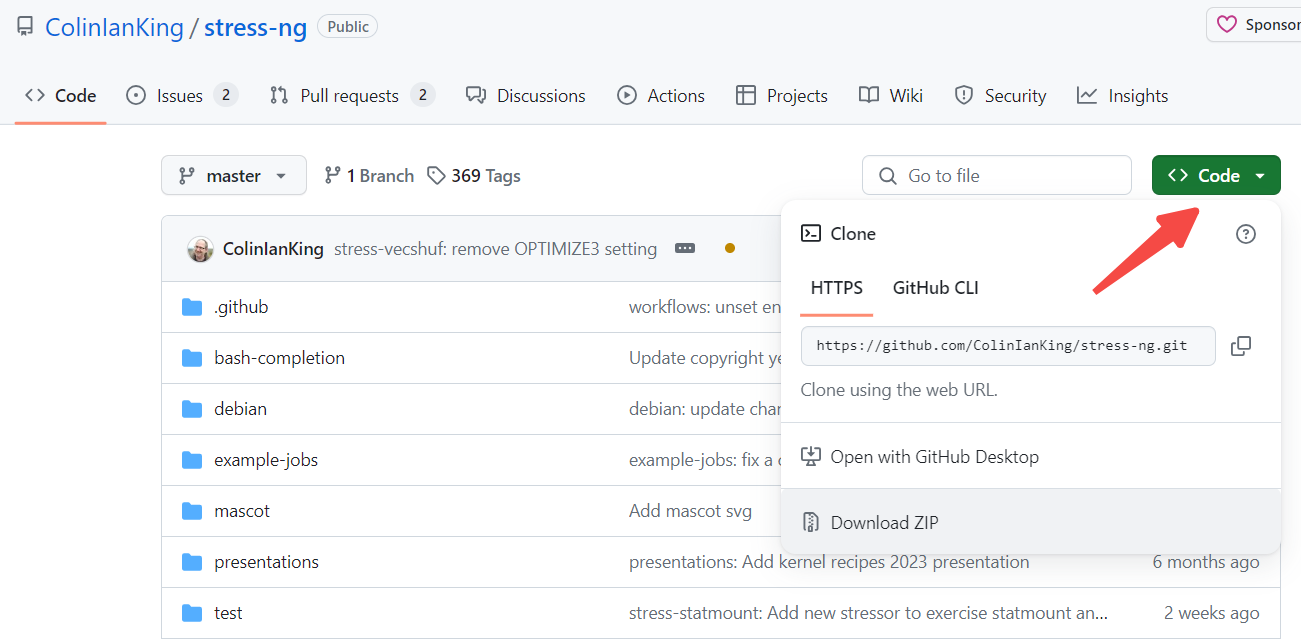Click the clone URL text field
This screenshot has width=1301, height=639.
click(x=1007, y=346)
